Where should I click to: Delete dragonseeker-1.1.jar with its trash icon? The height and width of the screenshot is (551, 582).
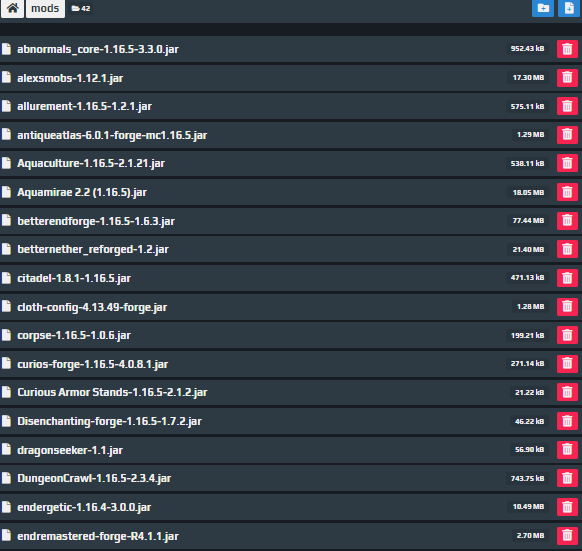coord(567,450)
